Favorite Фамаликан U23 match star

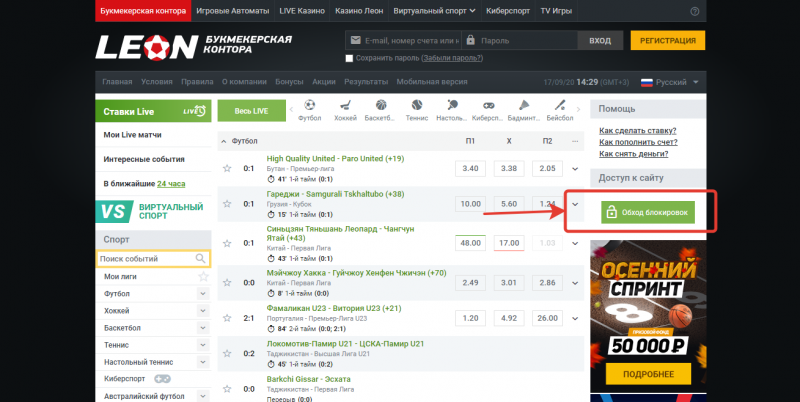[x=227, y=318]
